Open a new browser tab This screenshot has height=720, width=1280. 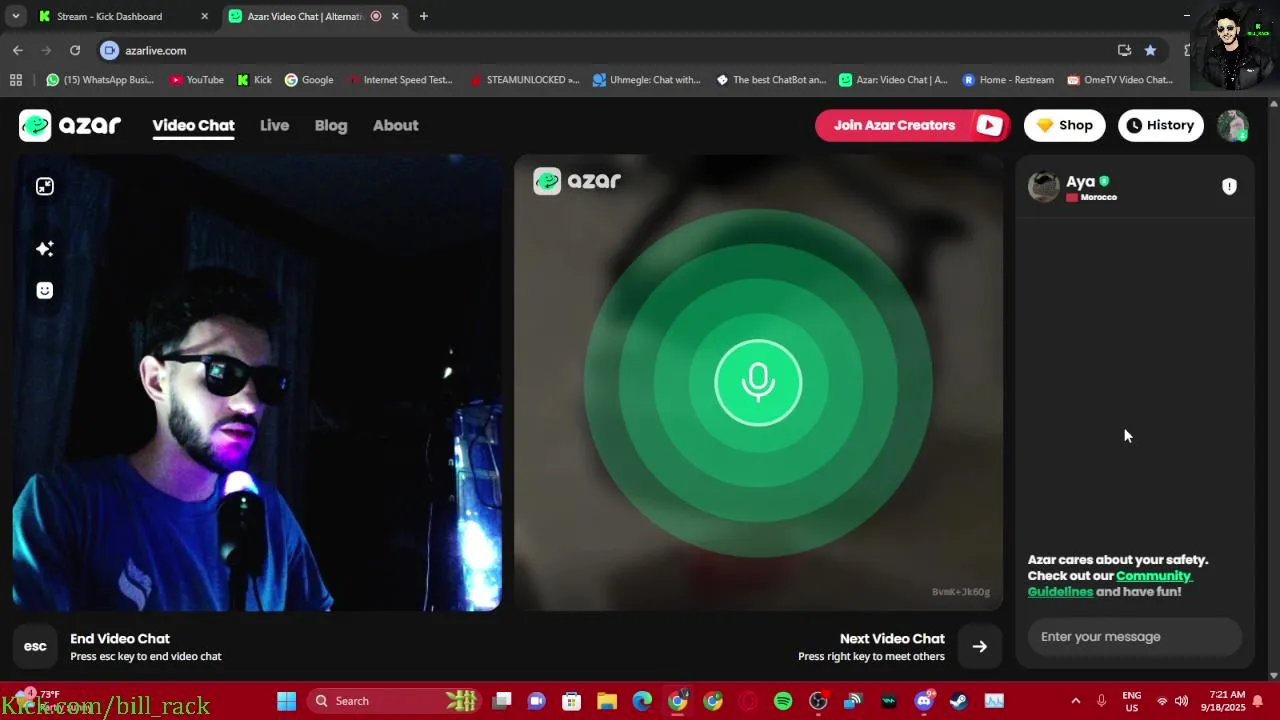[424, 16]
